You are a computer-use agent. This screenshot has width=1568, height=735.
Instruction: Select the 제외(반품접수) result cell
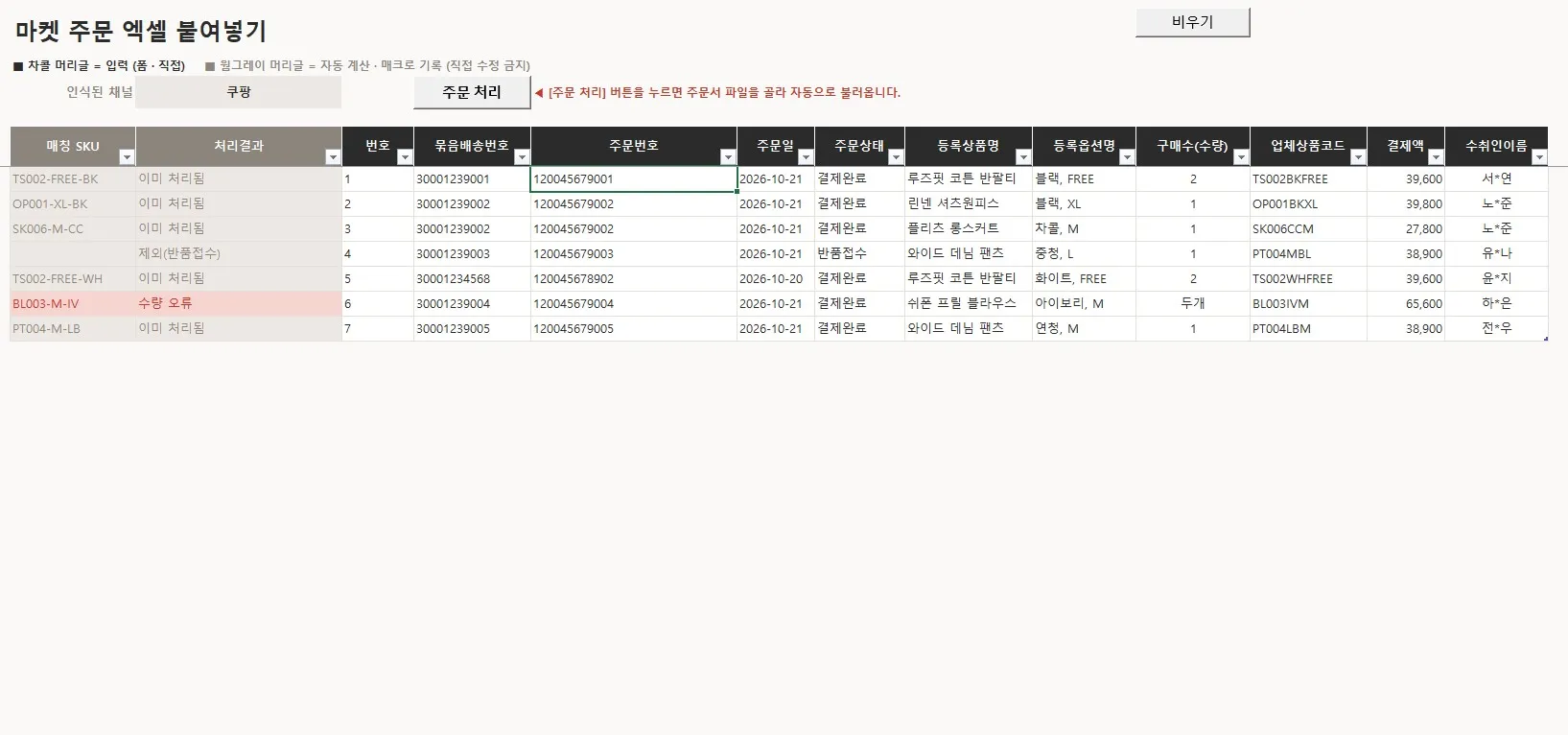[x=239, y=254]
